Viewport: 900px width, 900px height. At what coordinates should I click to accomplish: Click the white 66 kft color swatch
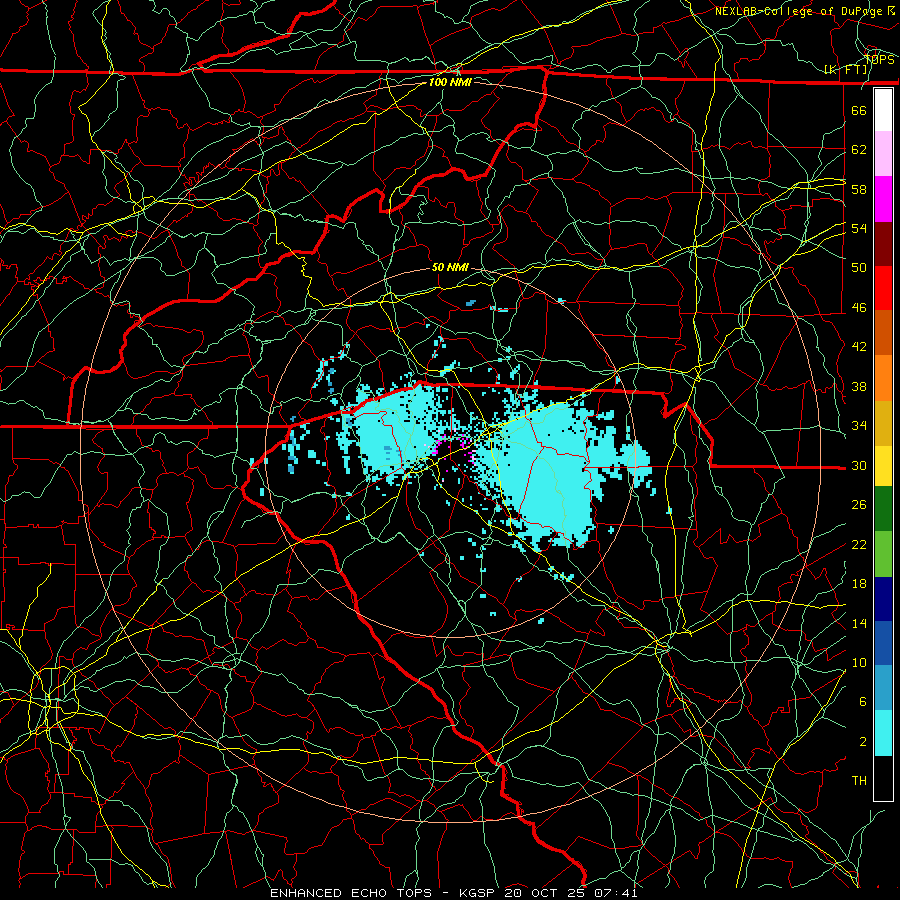(x=883, y=110)
